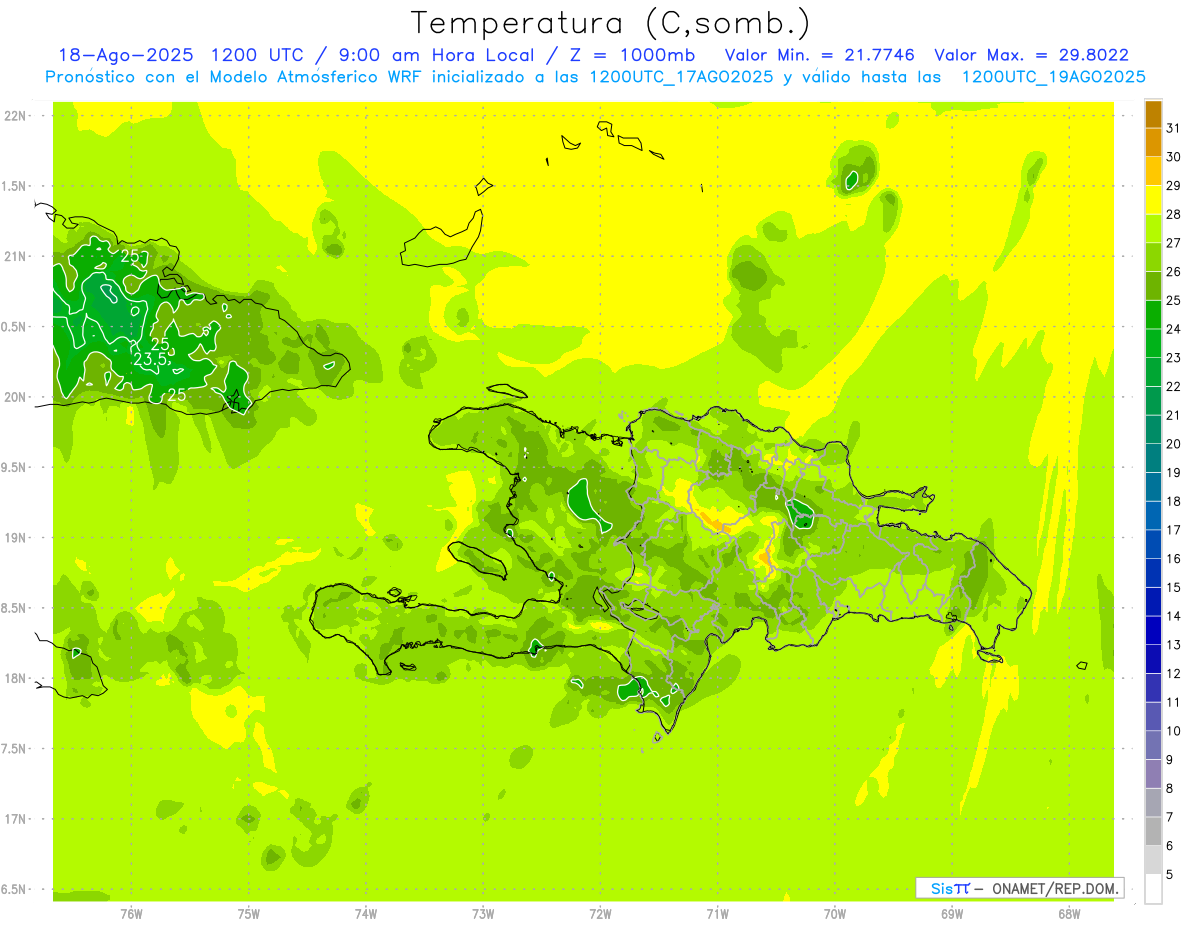Click the "69W" longitude label
The height and width of the screenshot is (927, 1200).
(x=952, y=913)
